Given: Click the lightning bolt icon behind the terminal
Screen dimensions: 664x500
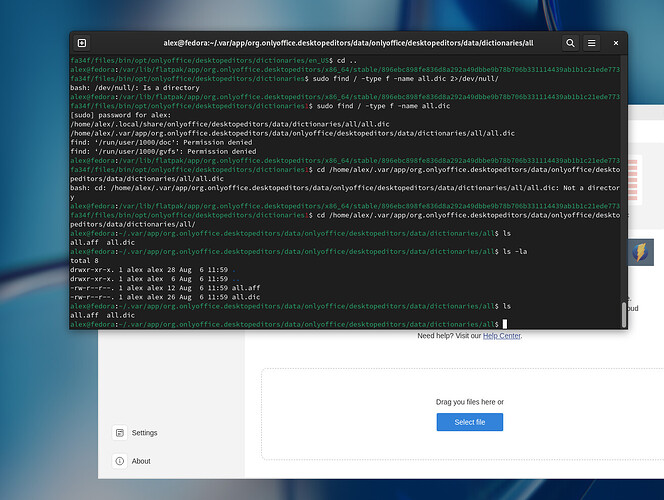Looking at the screenshot, I should tap(640, 252).
